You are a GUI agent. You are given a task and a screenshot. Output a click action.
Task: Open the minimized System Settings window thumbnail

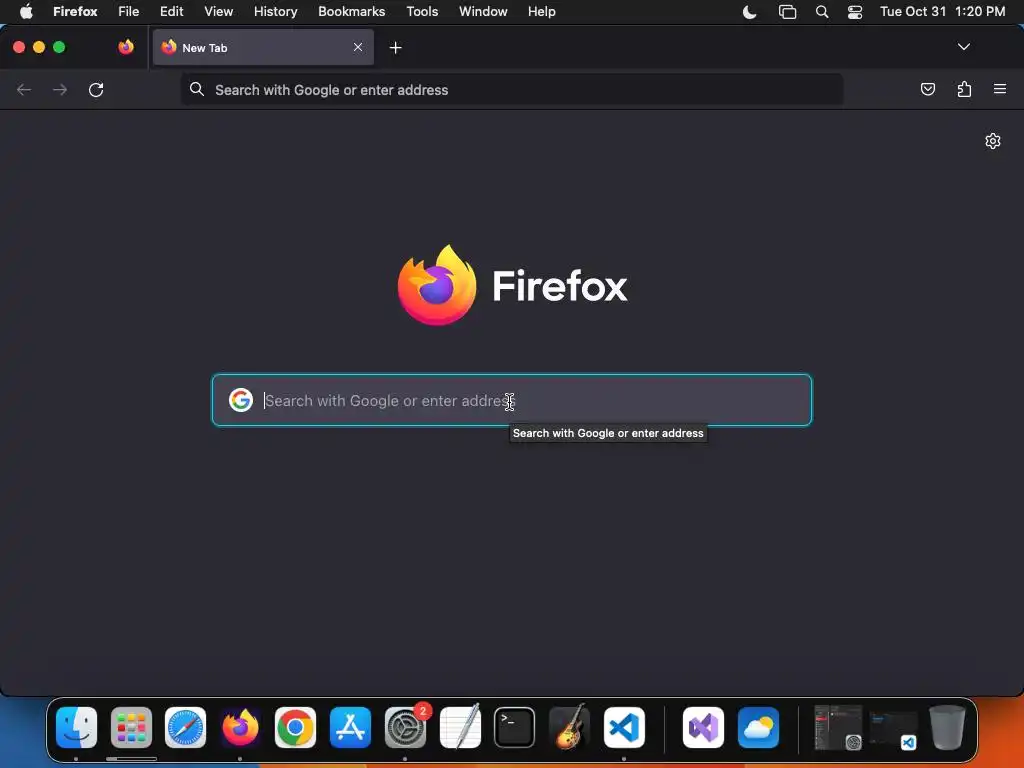coord(839,727)
